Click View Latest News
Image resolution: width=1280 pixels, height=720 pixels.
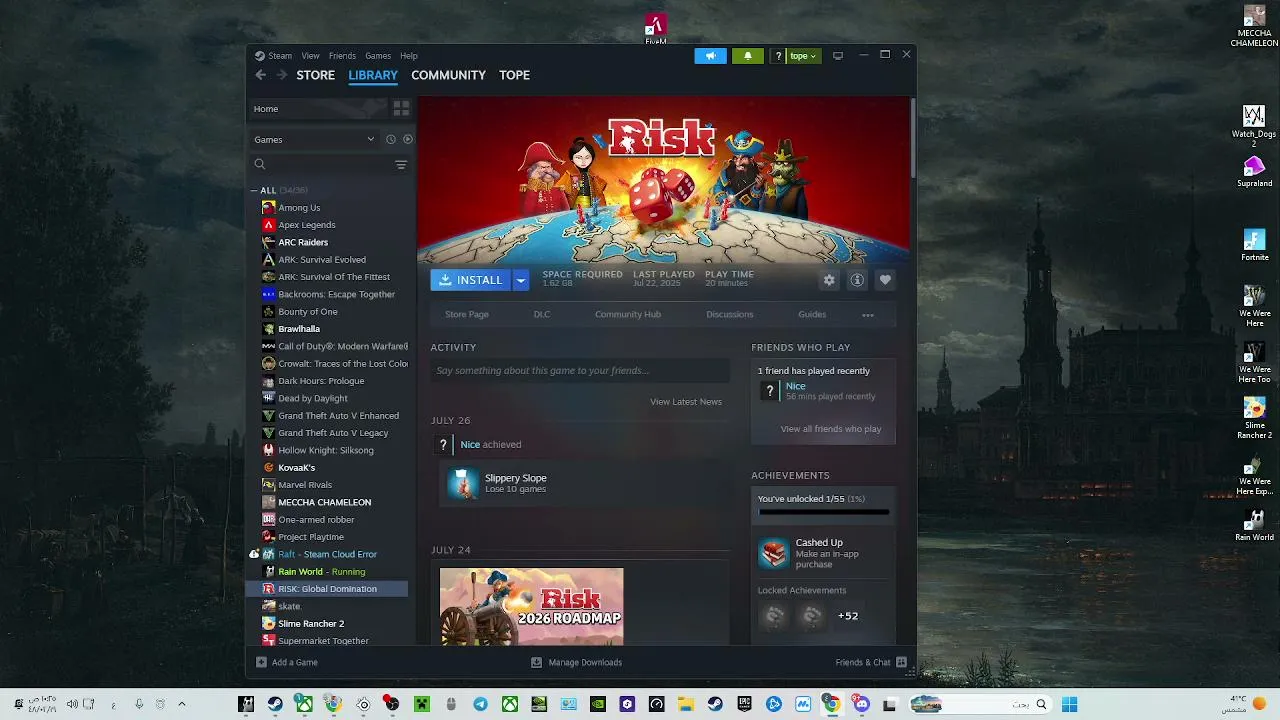[686, 402]
